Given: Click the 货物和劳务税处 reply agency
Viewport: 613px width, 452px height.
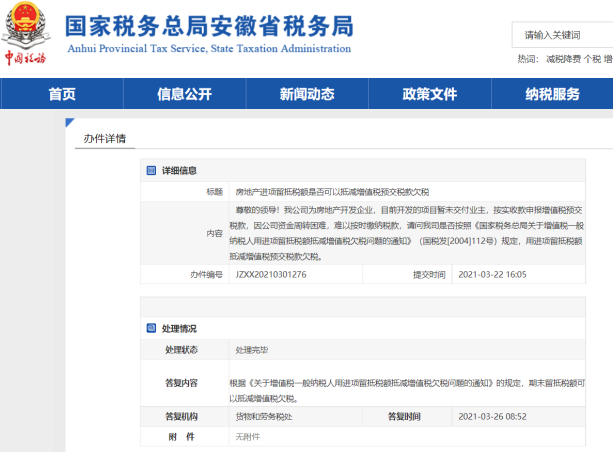Looking at the screenshot, I should [x=264, y=416].
